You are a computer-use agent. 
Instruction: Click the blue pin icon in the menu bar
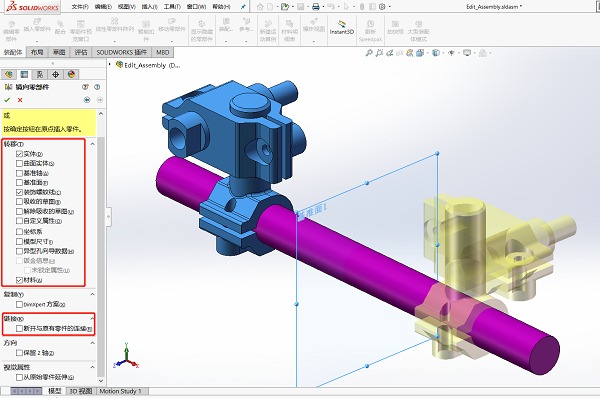click(x=243, y=7)
